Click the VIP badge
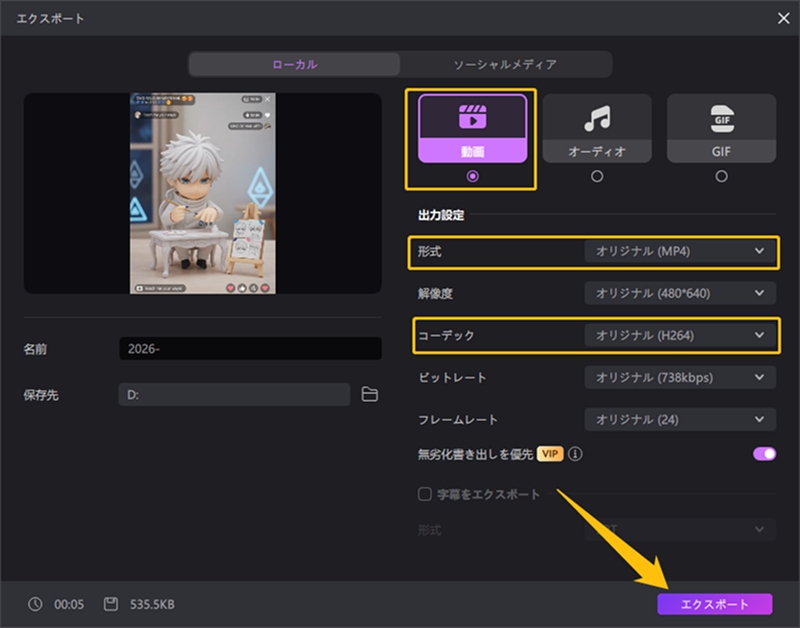This screenshot has width=800, height=628. (x=550, y=454)
